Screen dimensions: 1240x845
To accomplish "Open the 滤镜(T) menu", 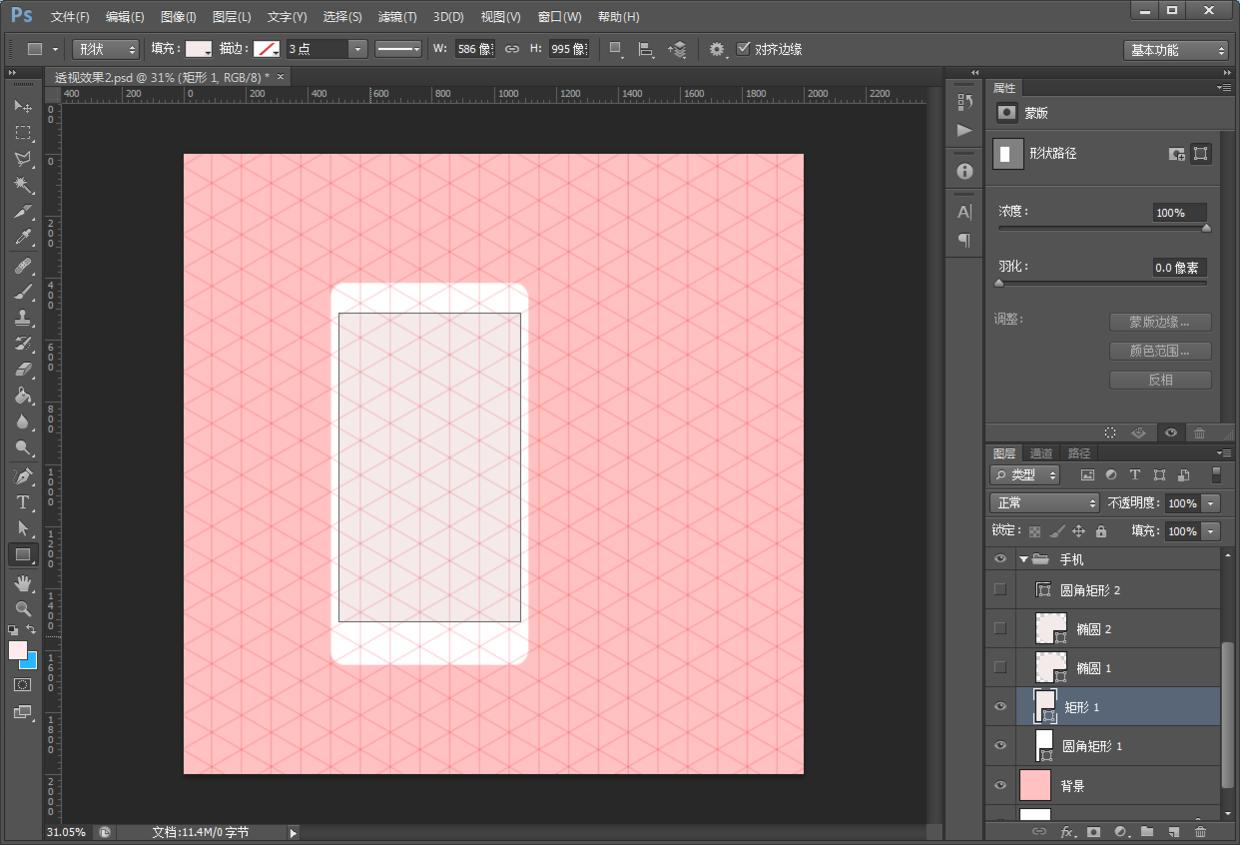I will pyautogui.click(x=397, y=17).
